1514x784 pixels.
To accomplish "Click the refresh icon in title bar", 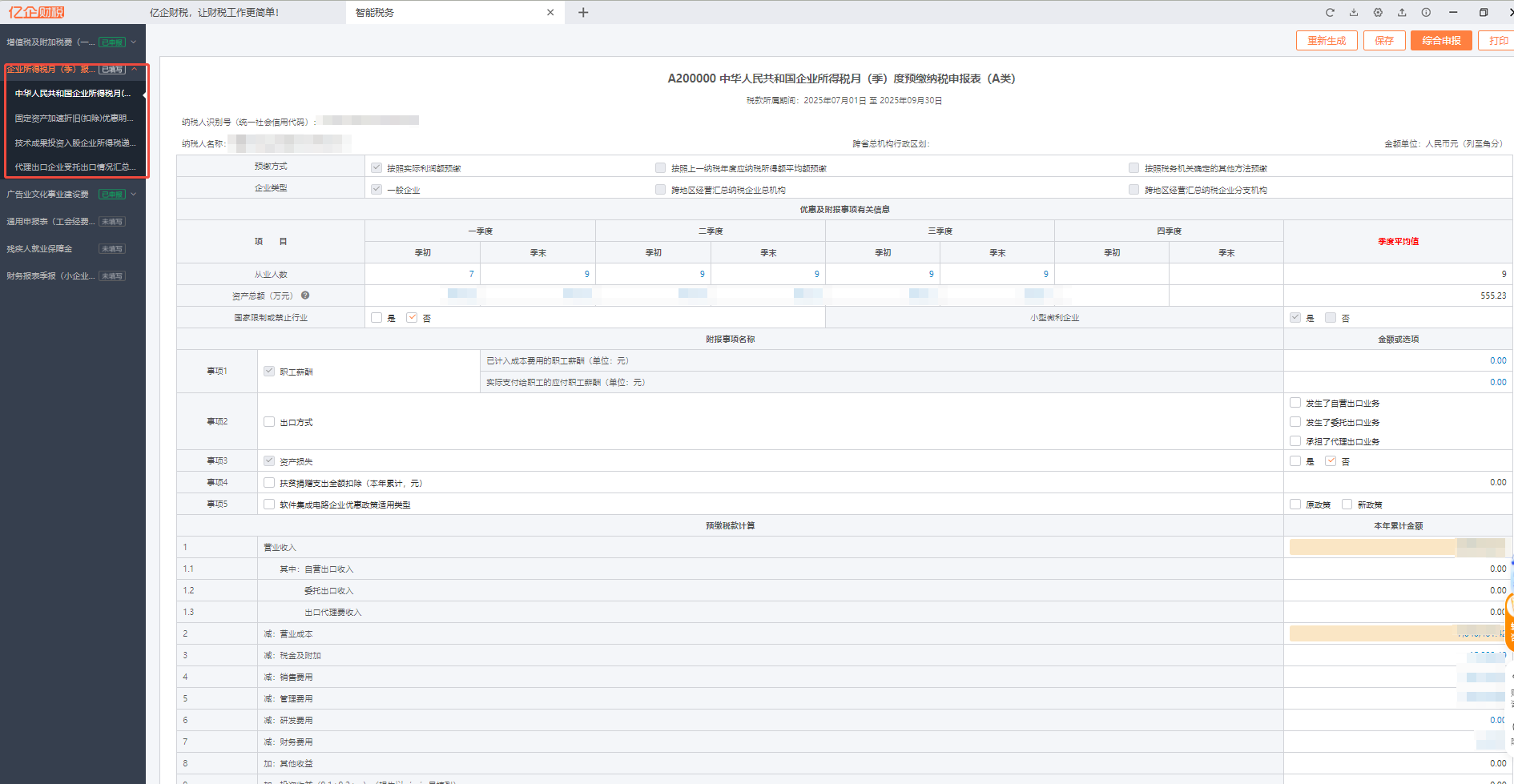I will (x=1330, y=12).
